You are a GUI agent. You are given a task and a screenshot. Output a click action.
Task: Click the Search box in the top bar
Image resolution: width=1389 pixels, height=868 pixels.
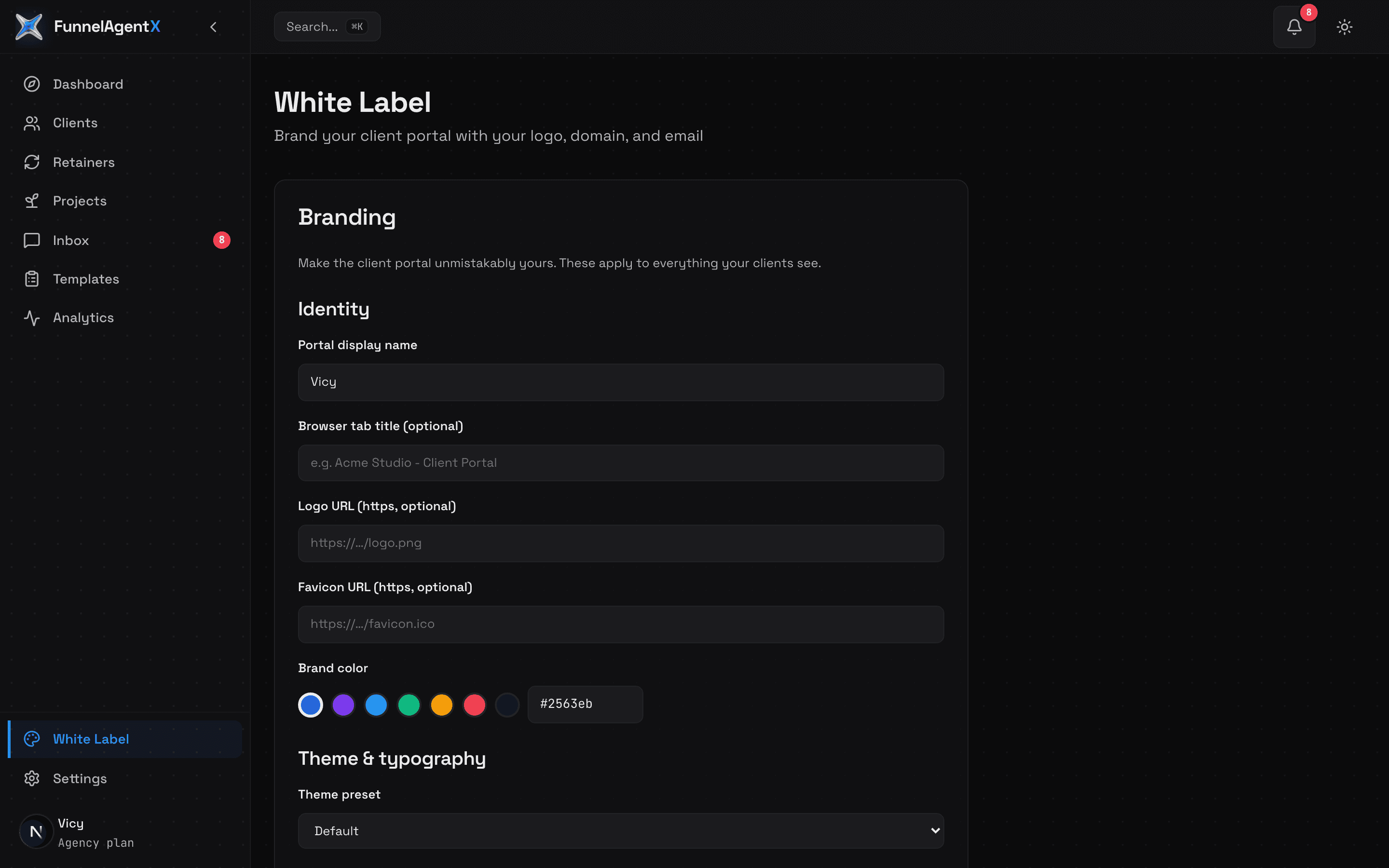point(327,27)
